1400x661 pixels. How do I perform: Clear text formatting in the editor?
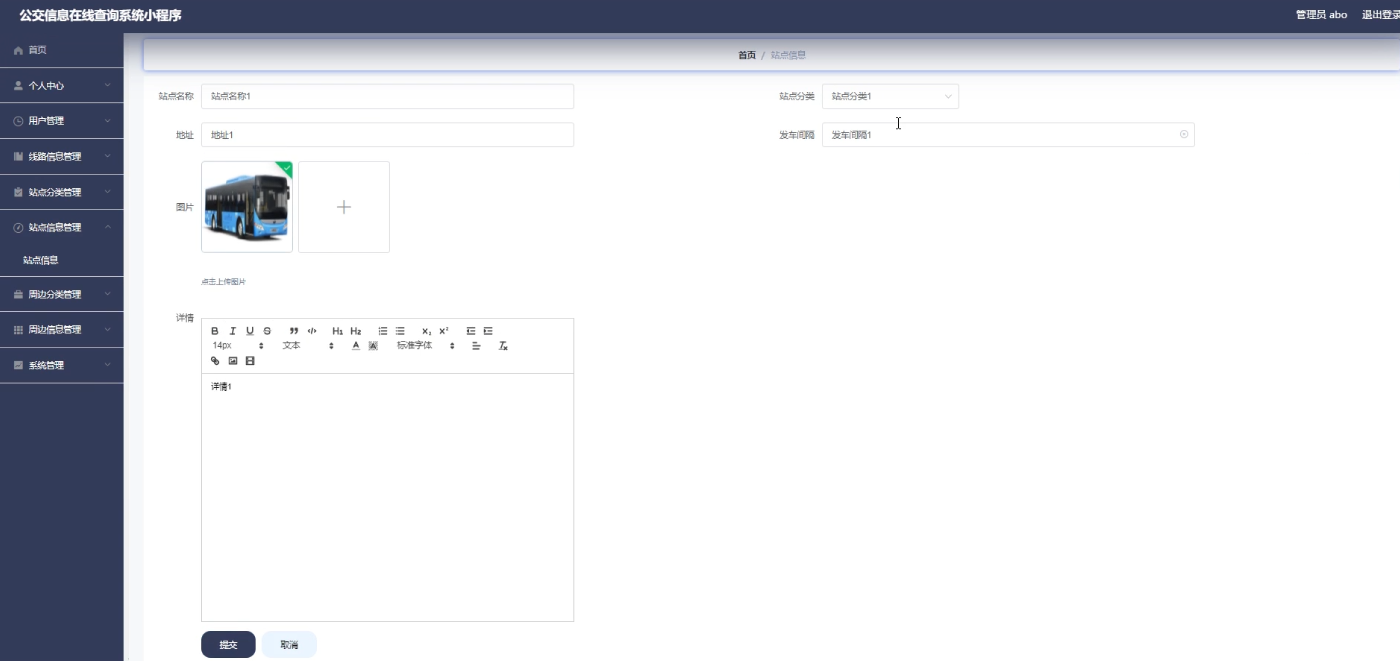click(x=503, y=344)
